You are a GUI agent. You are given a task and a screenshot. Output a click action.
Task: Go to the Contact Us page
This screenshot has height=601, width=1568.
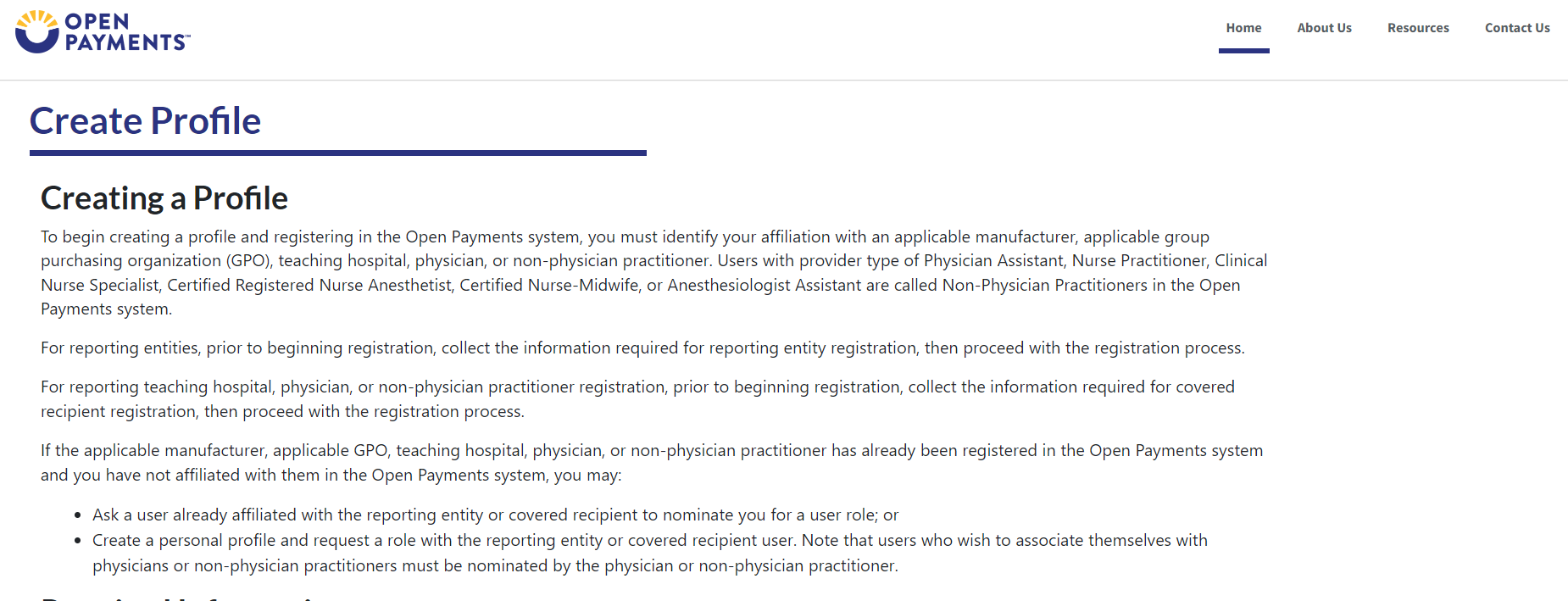(1517, 28)
